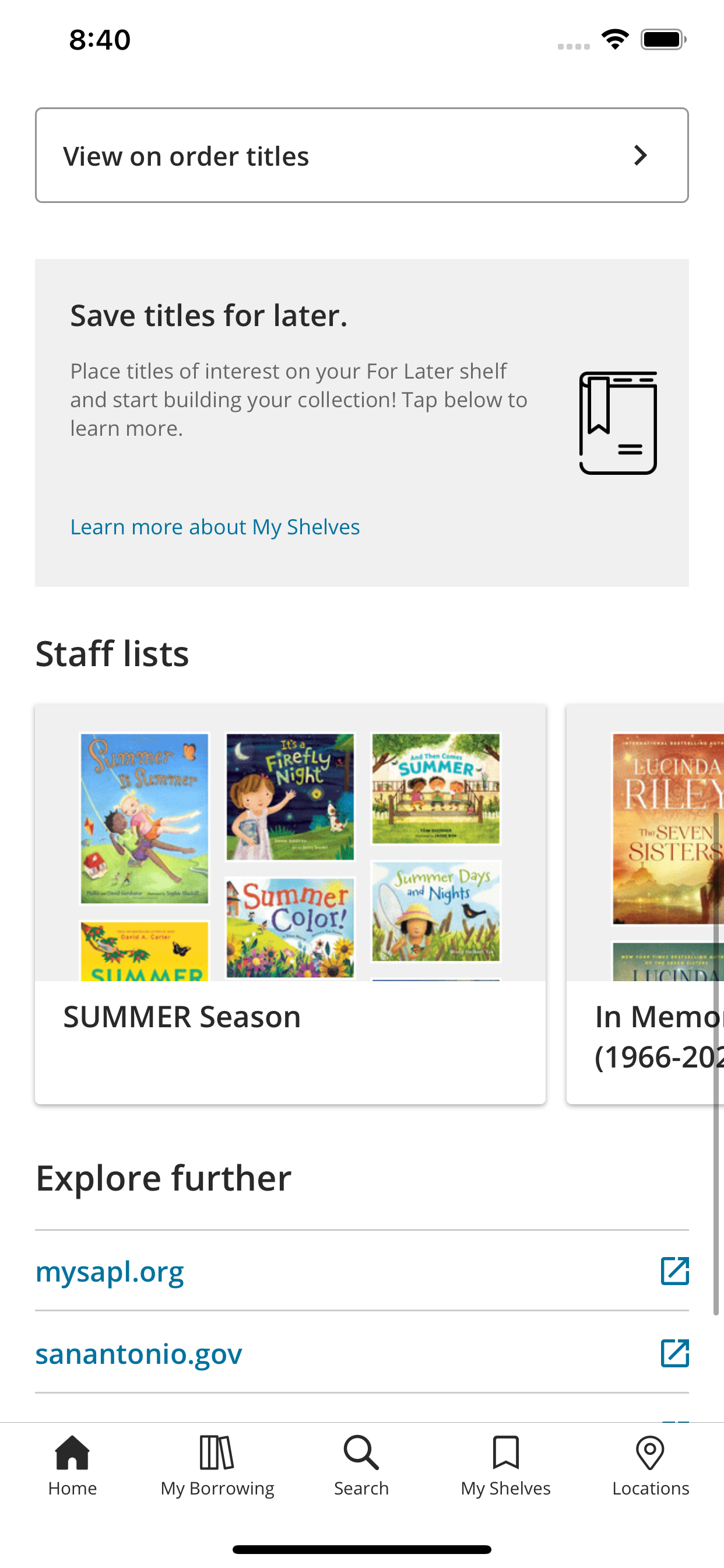Tap the 8:40 clock in status bar

click(x=100, y=40)
